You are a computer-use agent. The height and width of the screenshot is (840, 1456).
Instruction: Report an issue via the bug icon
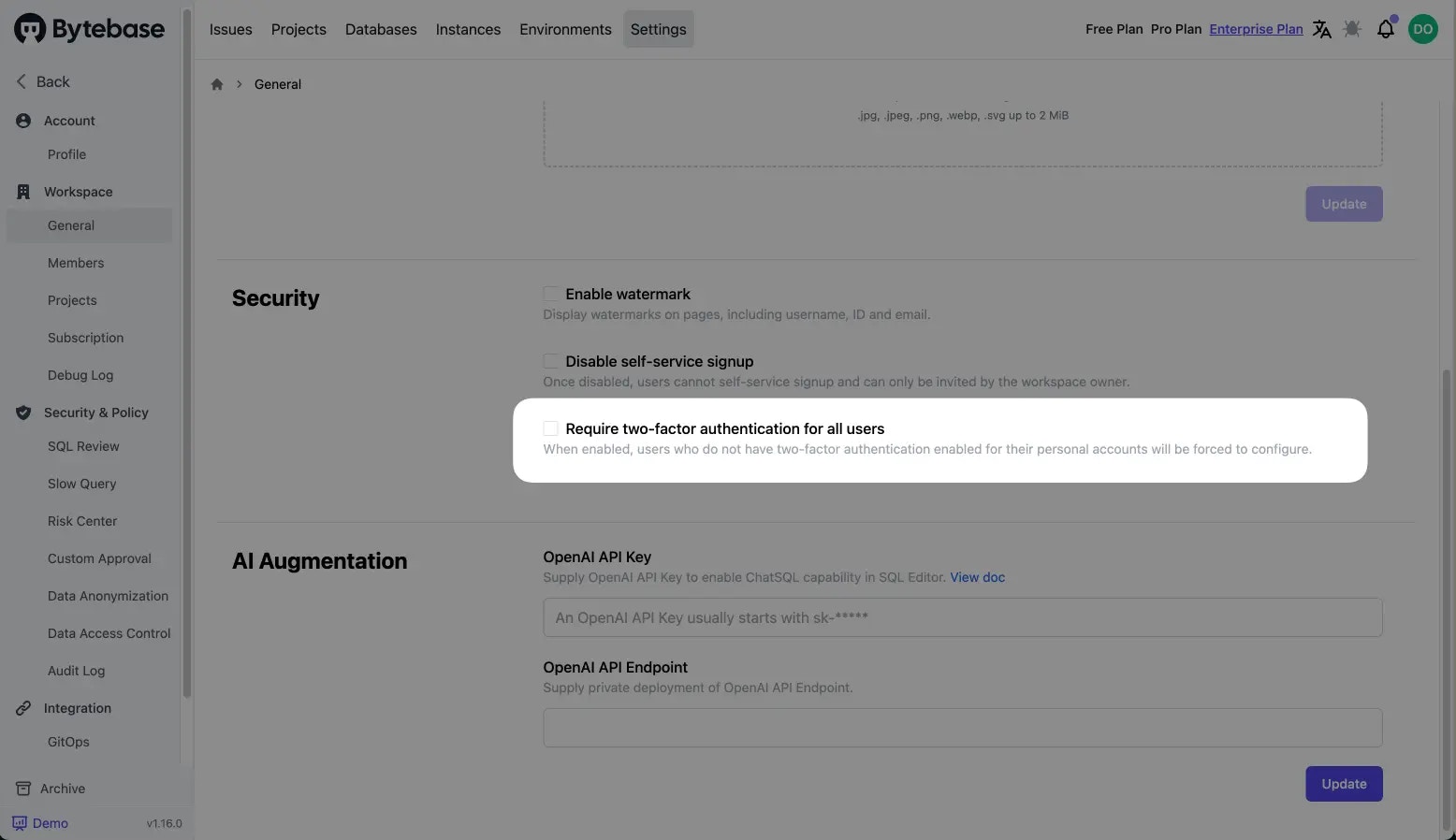(1352, 29)
